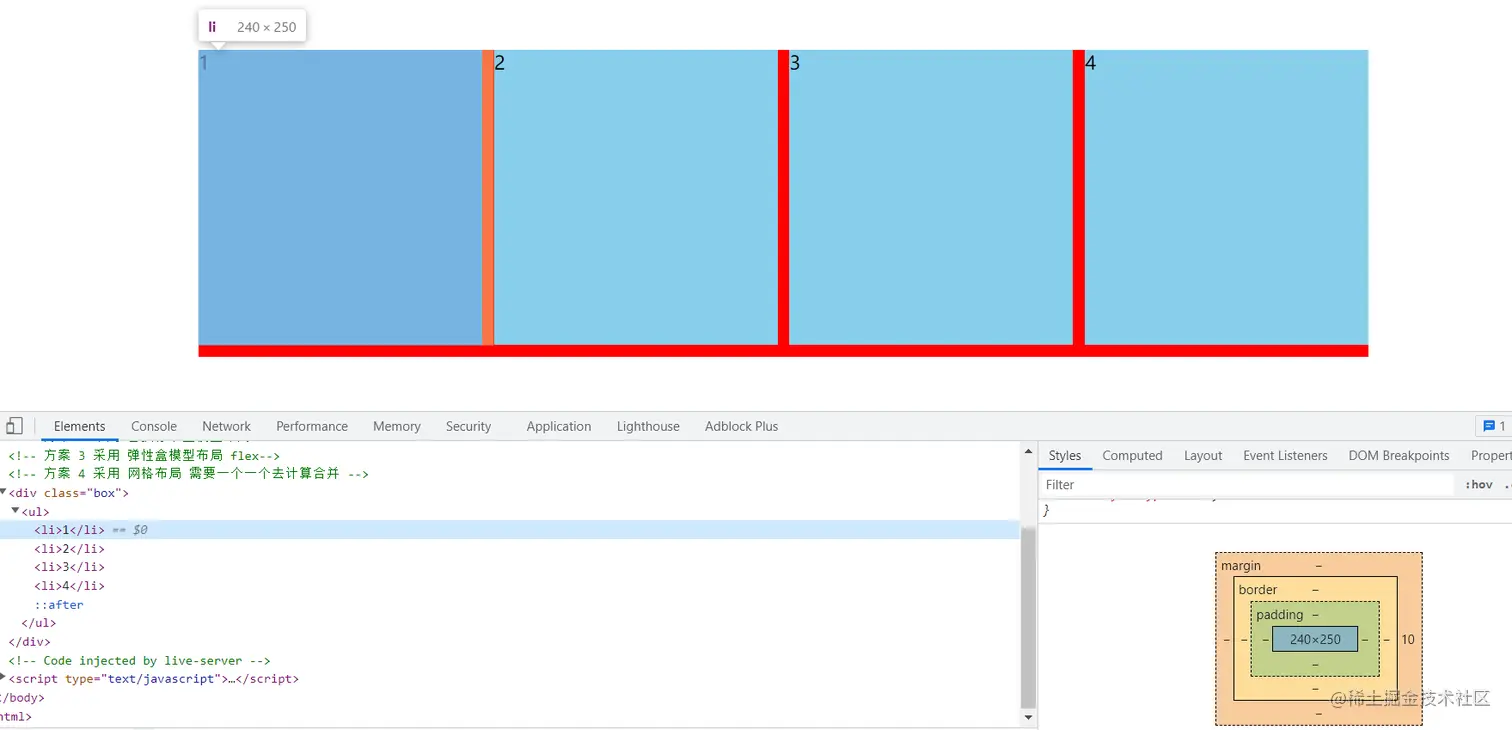Click list item box numbered 2 on the page
The height and width of the screenshot is (730, 1512).
pos(636,198)
